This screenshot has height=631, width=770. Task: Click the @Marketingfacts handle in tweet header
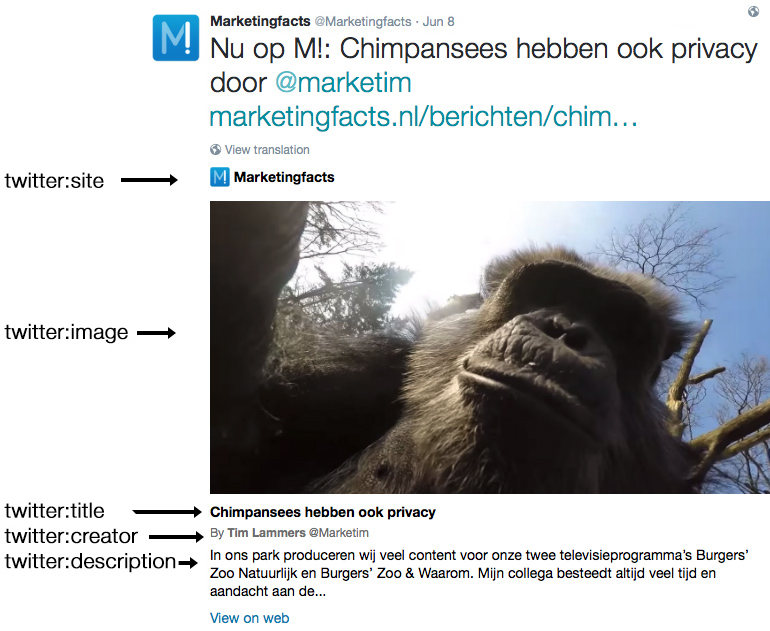click(362, 22)
